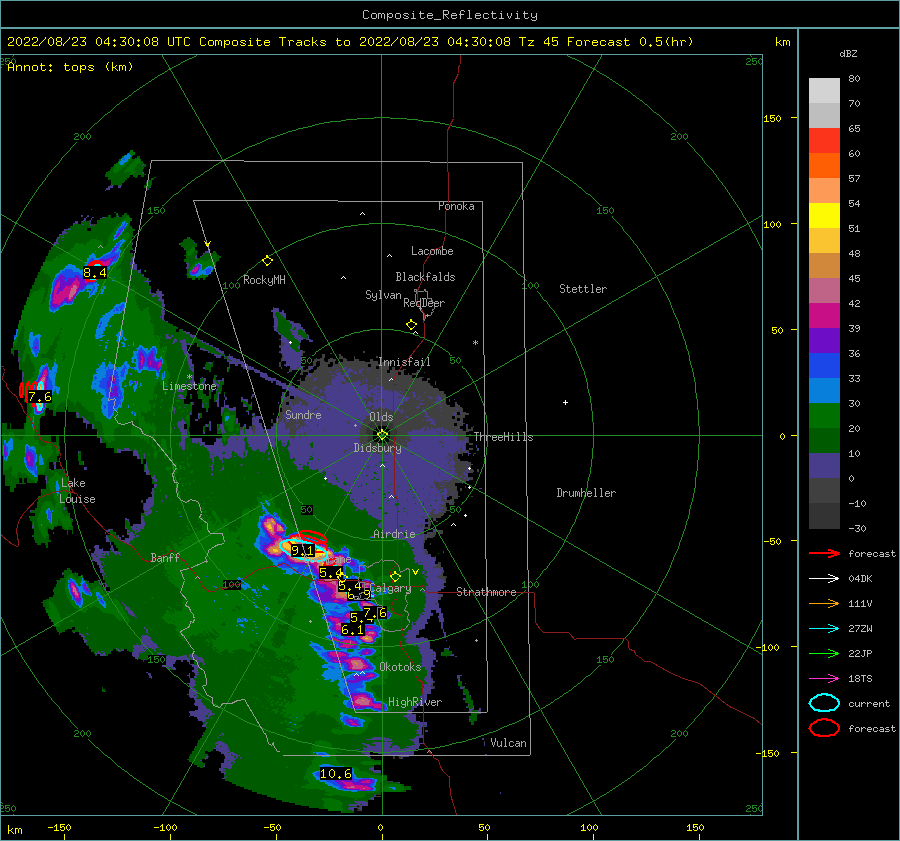Click the Airdrie city label
This screenshot has width=900, height=841.
[x=394, y=534]
